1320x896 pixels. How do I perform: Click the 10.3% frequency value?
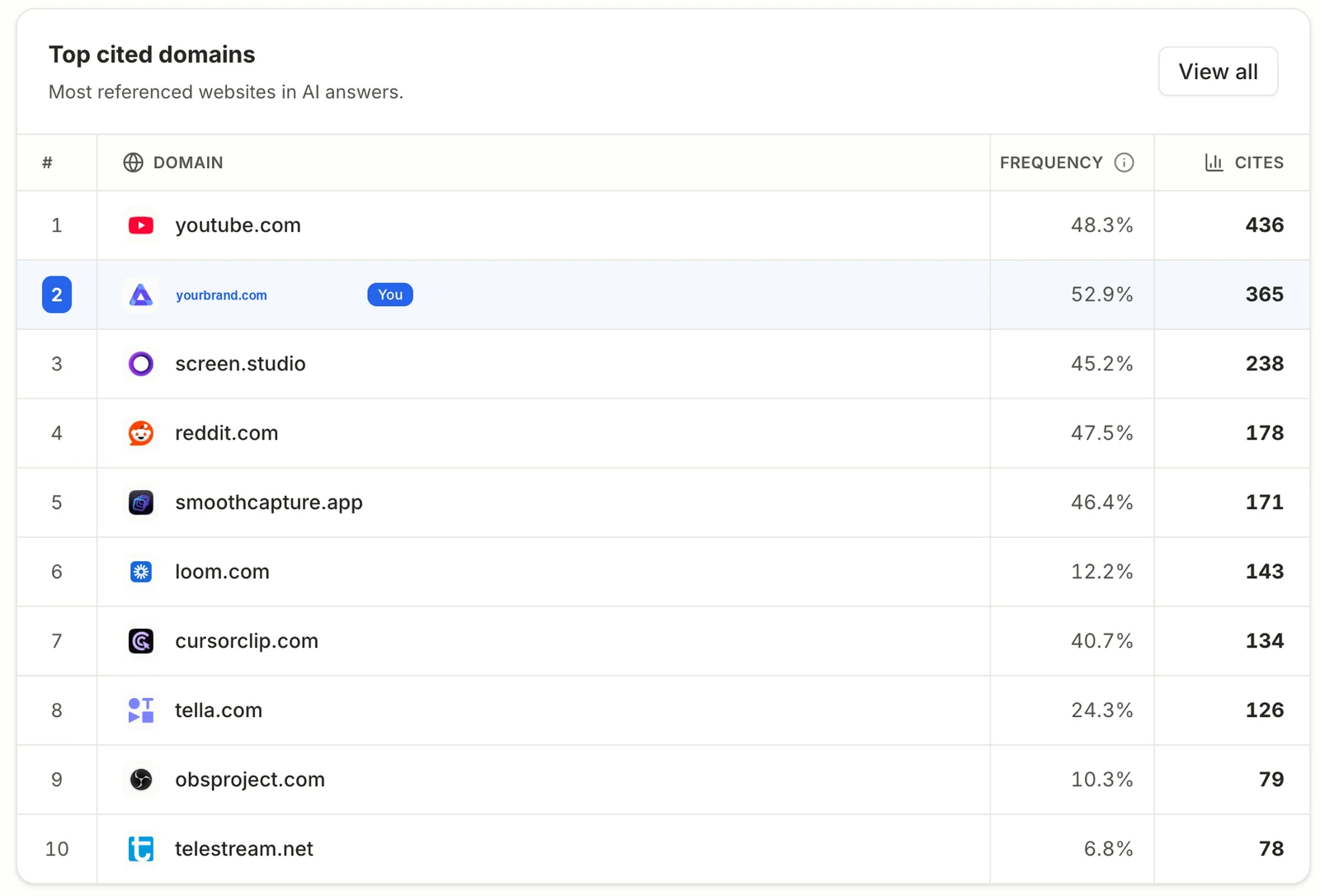(x=1101, y=780)
